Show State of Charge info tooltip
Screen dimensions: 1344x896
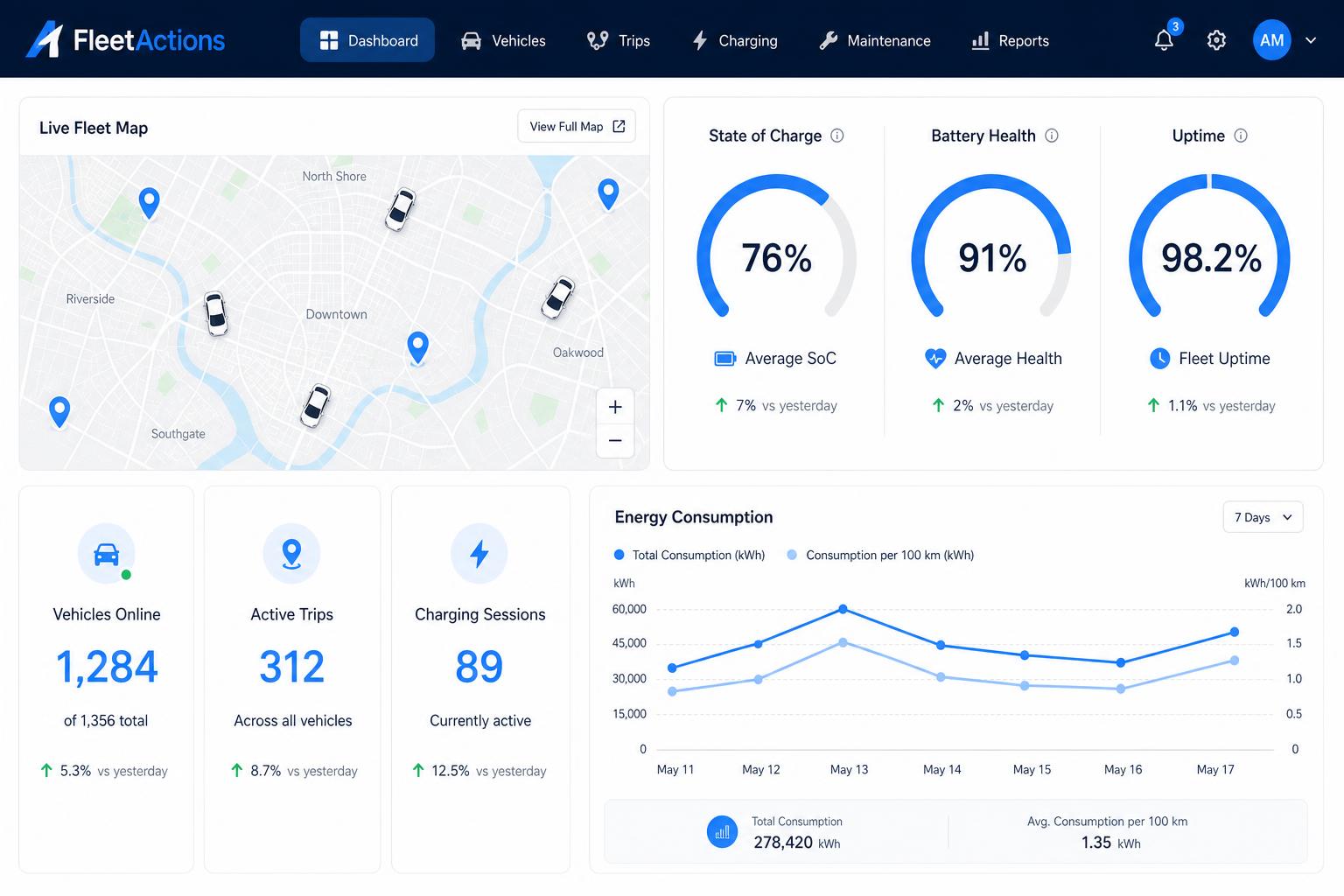837,136
